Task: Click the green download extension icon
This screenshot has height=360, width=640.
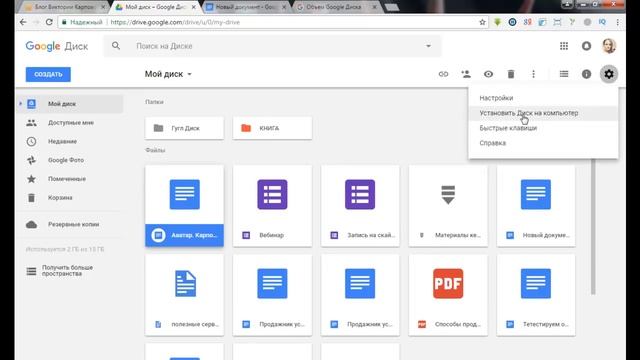Action: [497, 22]
